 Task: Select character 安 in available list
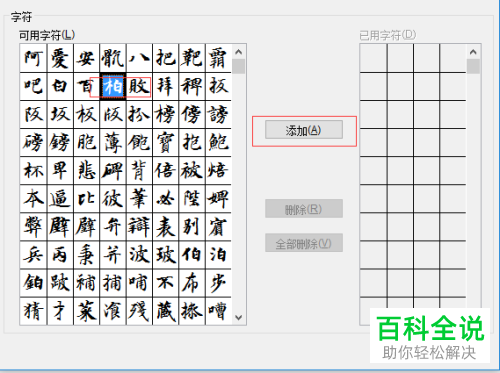coord(86,58)
